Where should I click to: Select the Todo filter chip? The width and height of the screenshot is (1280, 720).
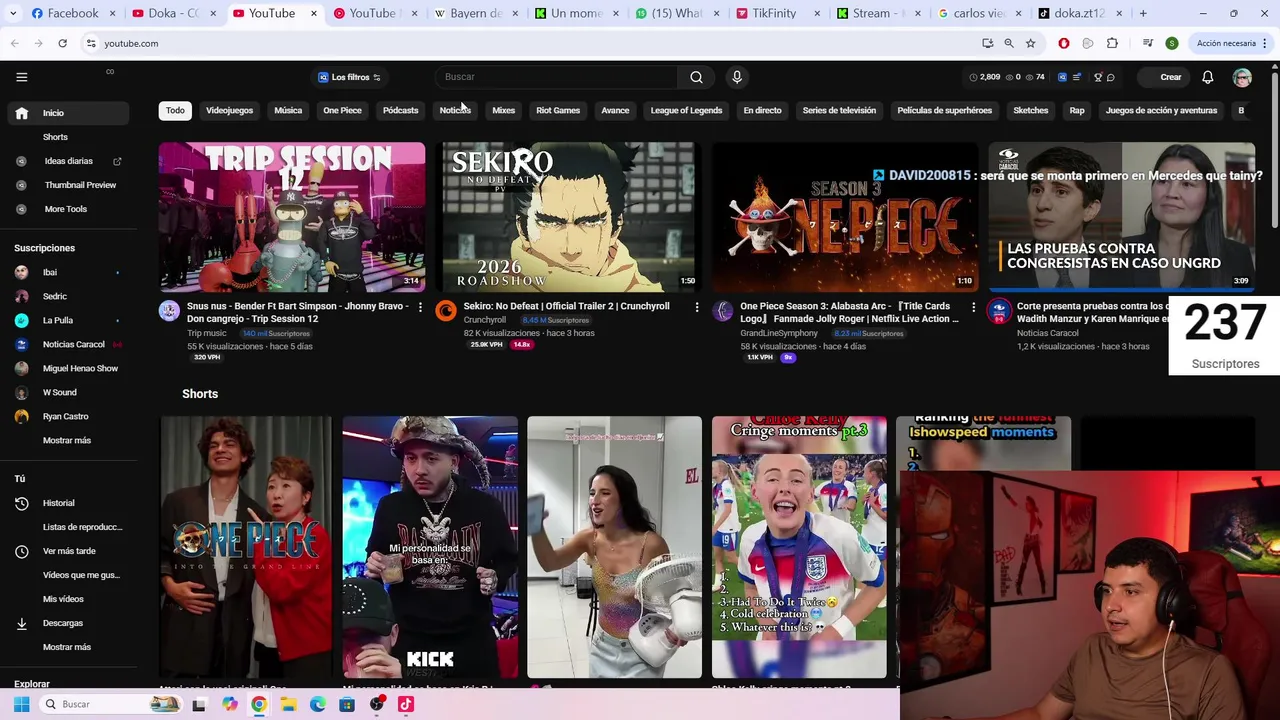tap(175, 110)
